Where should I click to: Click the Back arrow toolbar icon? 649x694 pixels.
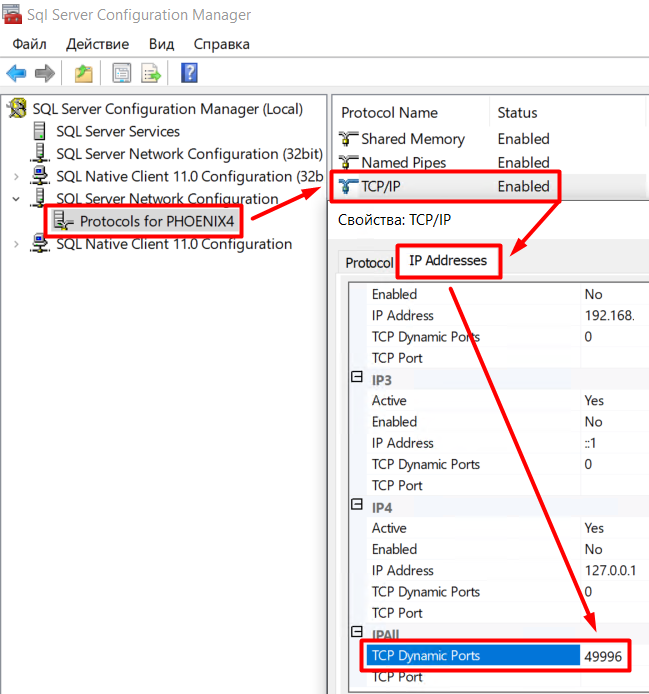(x=16, y=73)
